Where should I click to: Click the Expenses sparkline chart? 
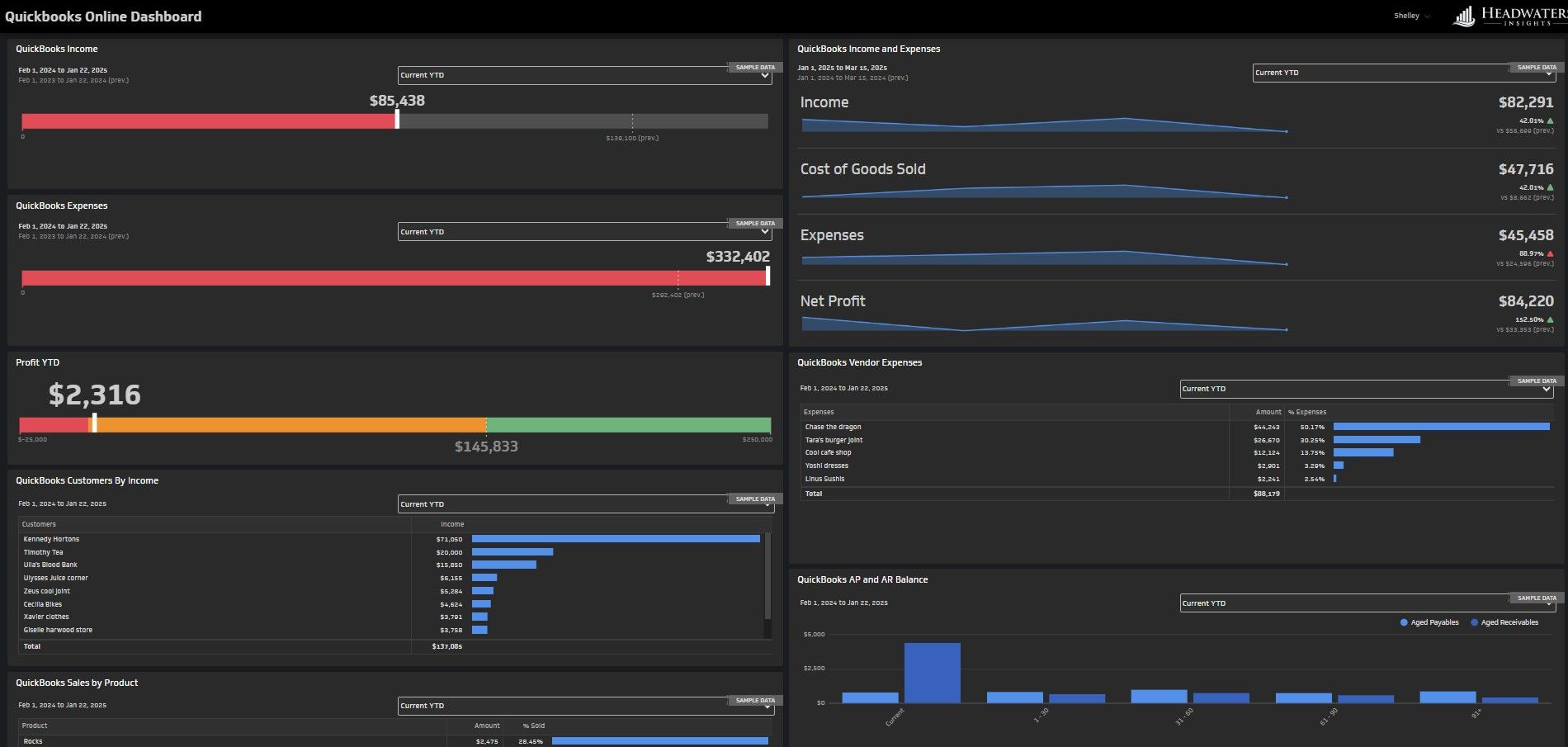click(1044, 258)
